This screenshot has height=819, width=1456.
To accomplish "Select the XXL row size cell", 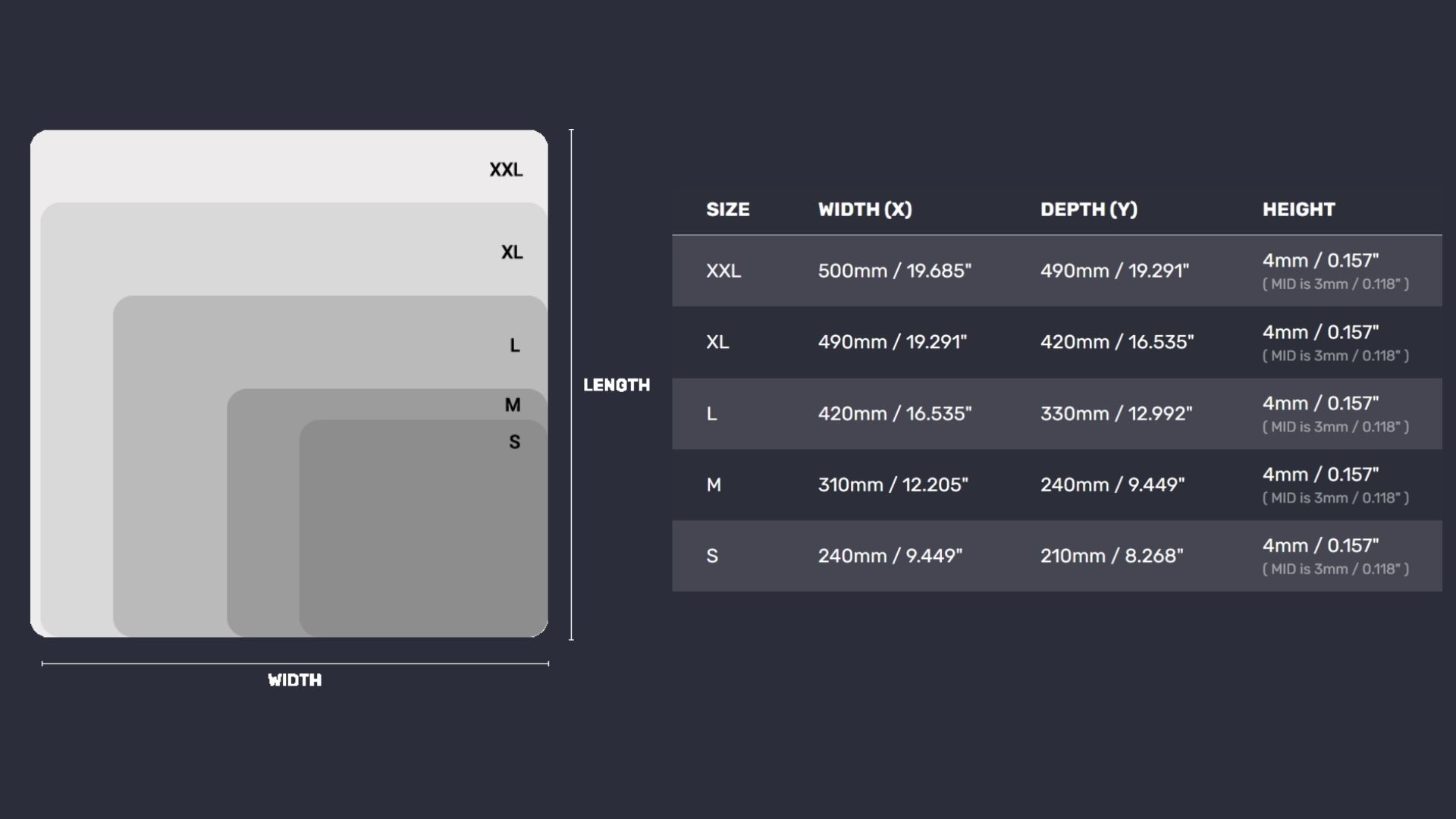I will pos(723,271).
